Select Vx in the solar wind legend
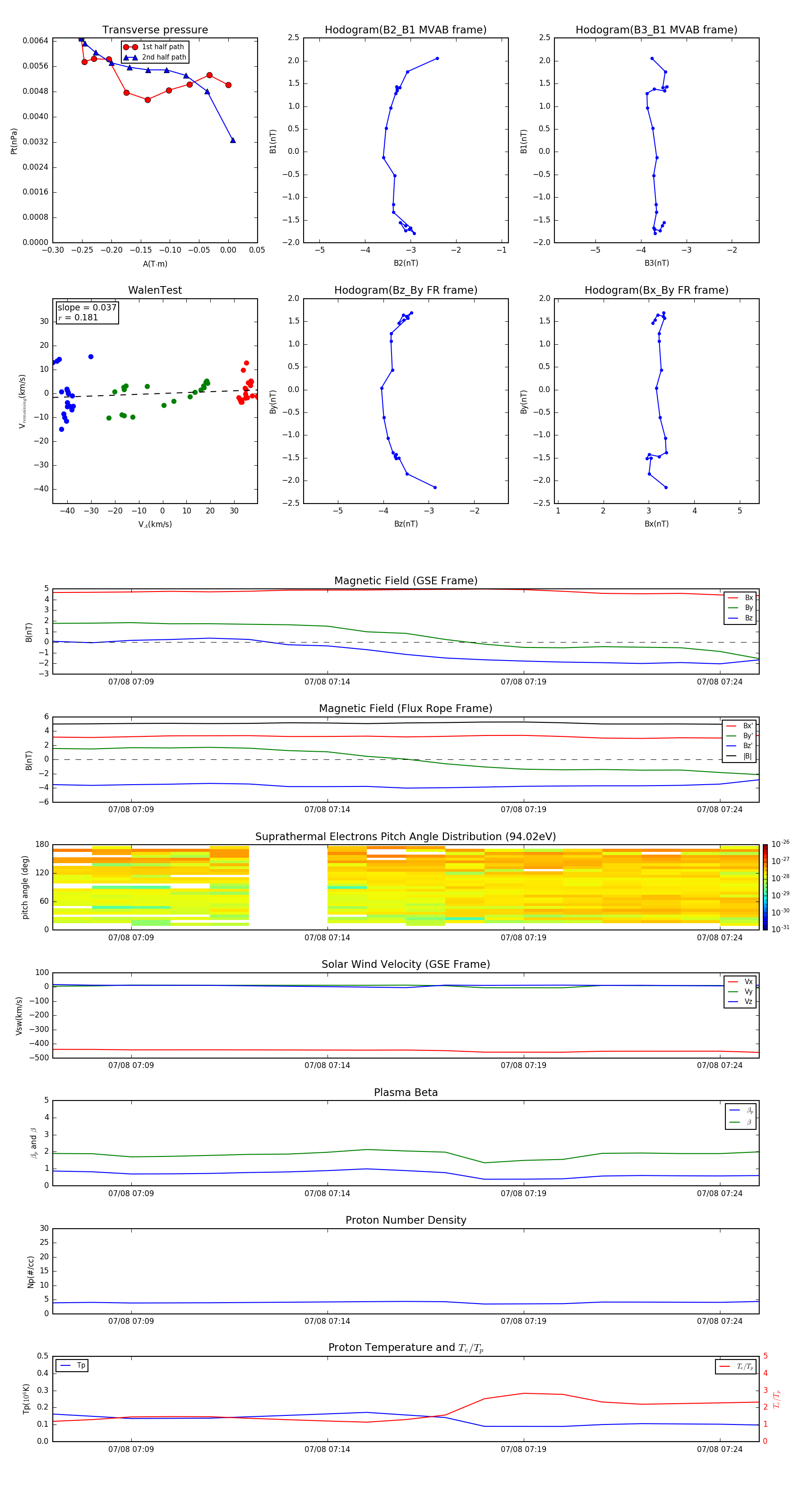The height and width of the screenshot is (1489, 812). pyautogui.click(x=740, y=981)
